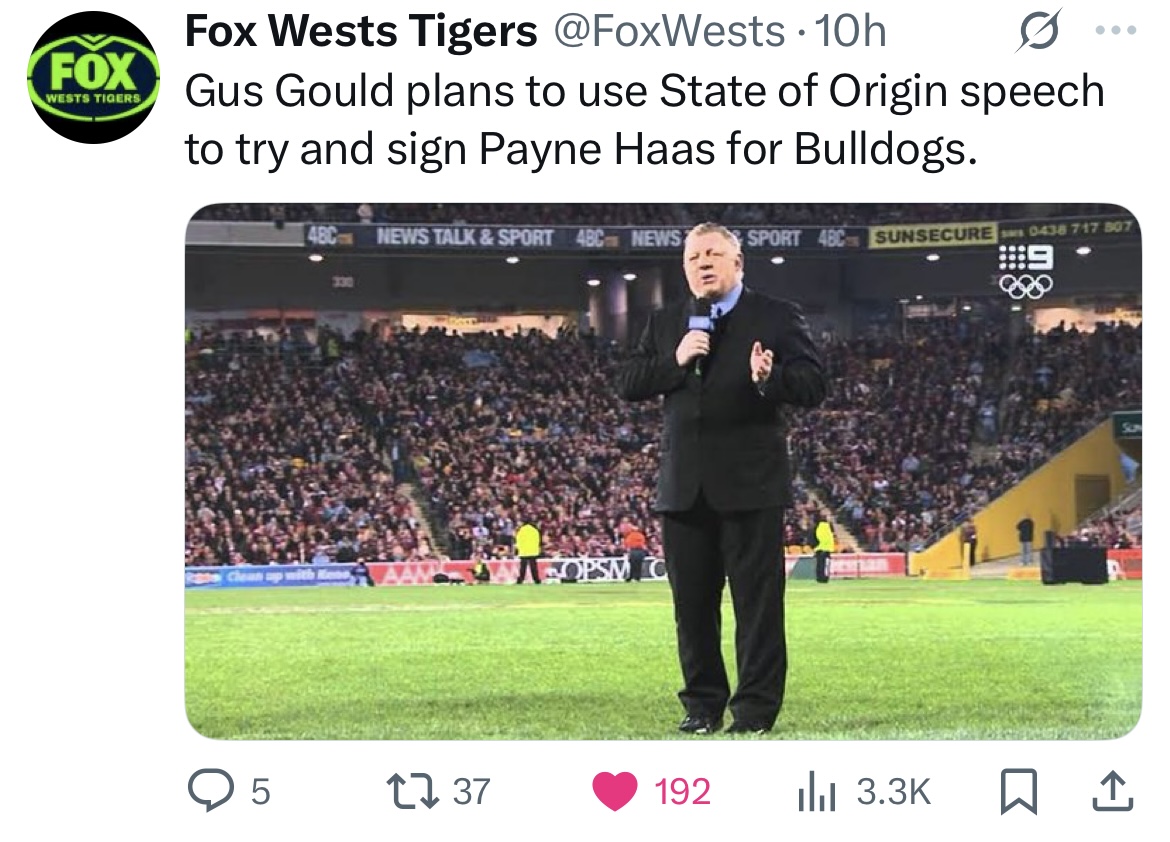Image resolution: width=1170 pixels, height=842 pixels.
Task: Click the Grok slashed-circle icon
Action: pyautogui.click(x=1038, y=31)
